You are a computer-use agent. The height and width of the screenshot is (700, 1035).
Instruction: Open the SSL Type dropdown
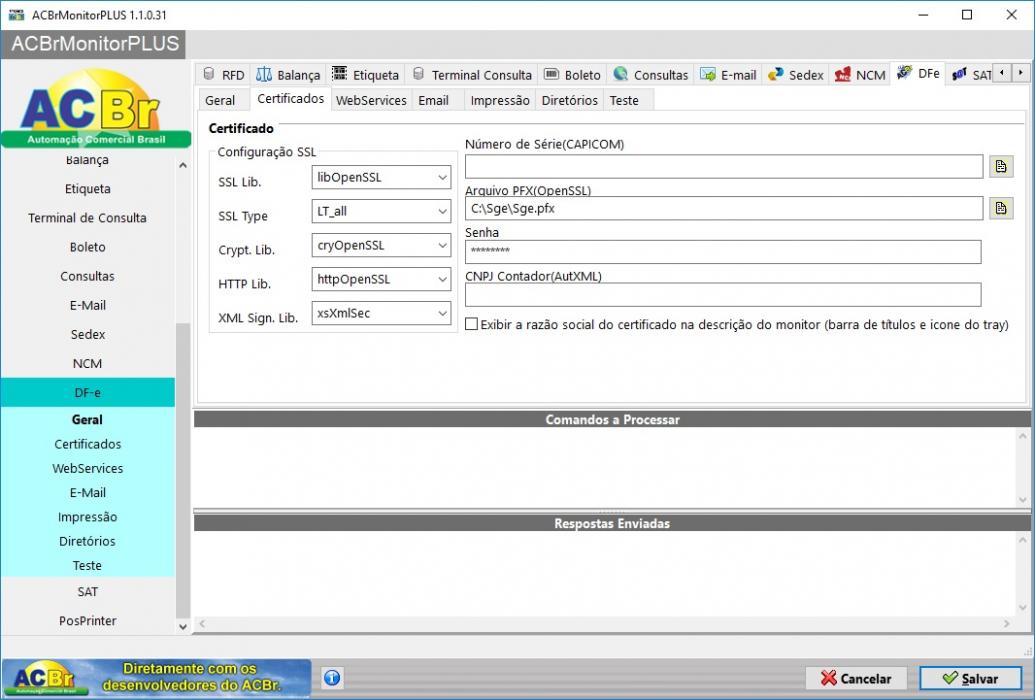[381, 211]
